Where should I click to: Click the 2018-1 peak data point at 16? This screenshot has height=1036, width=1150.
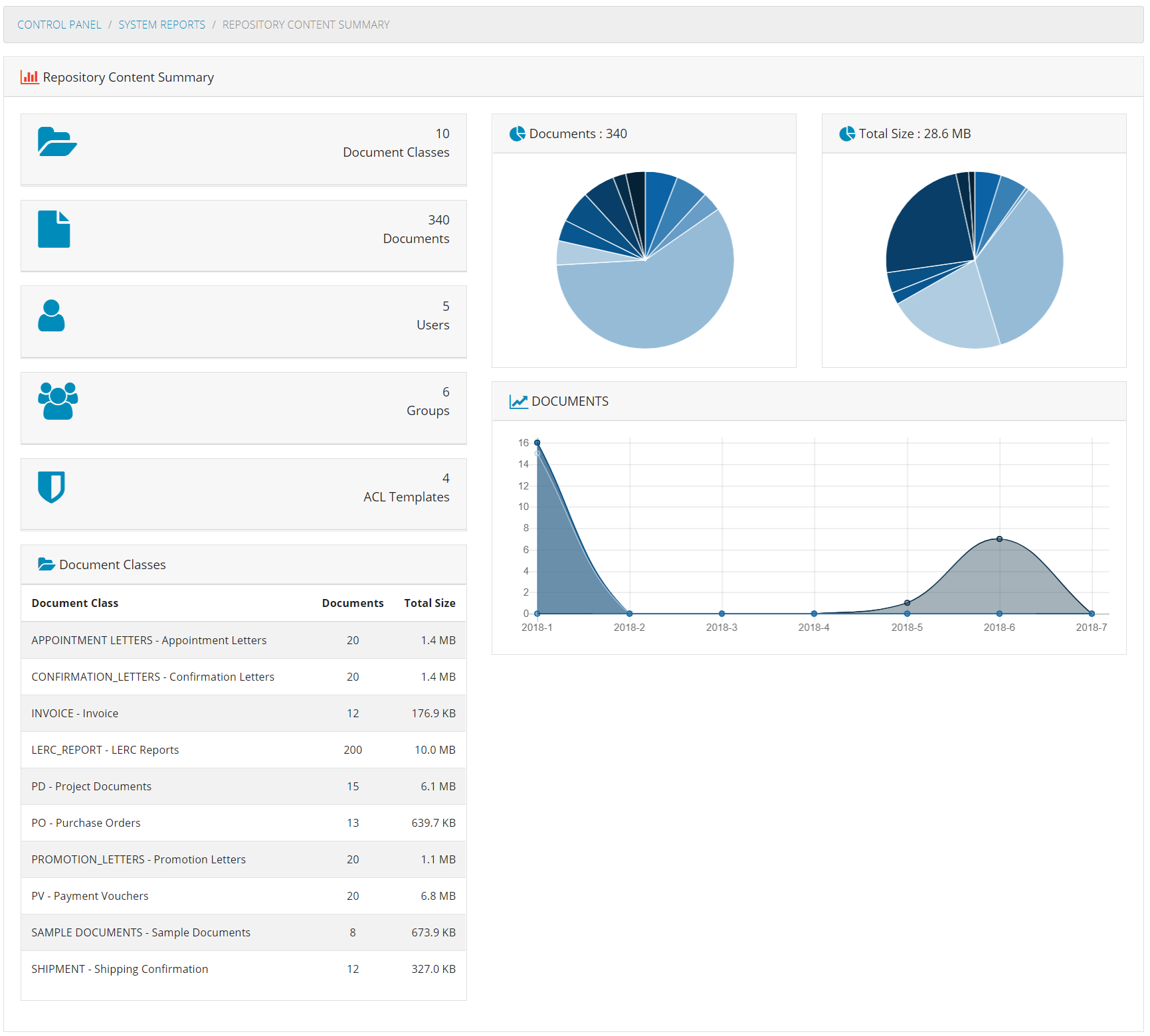[x=537, y=442]
